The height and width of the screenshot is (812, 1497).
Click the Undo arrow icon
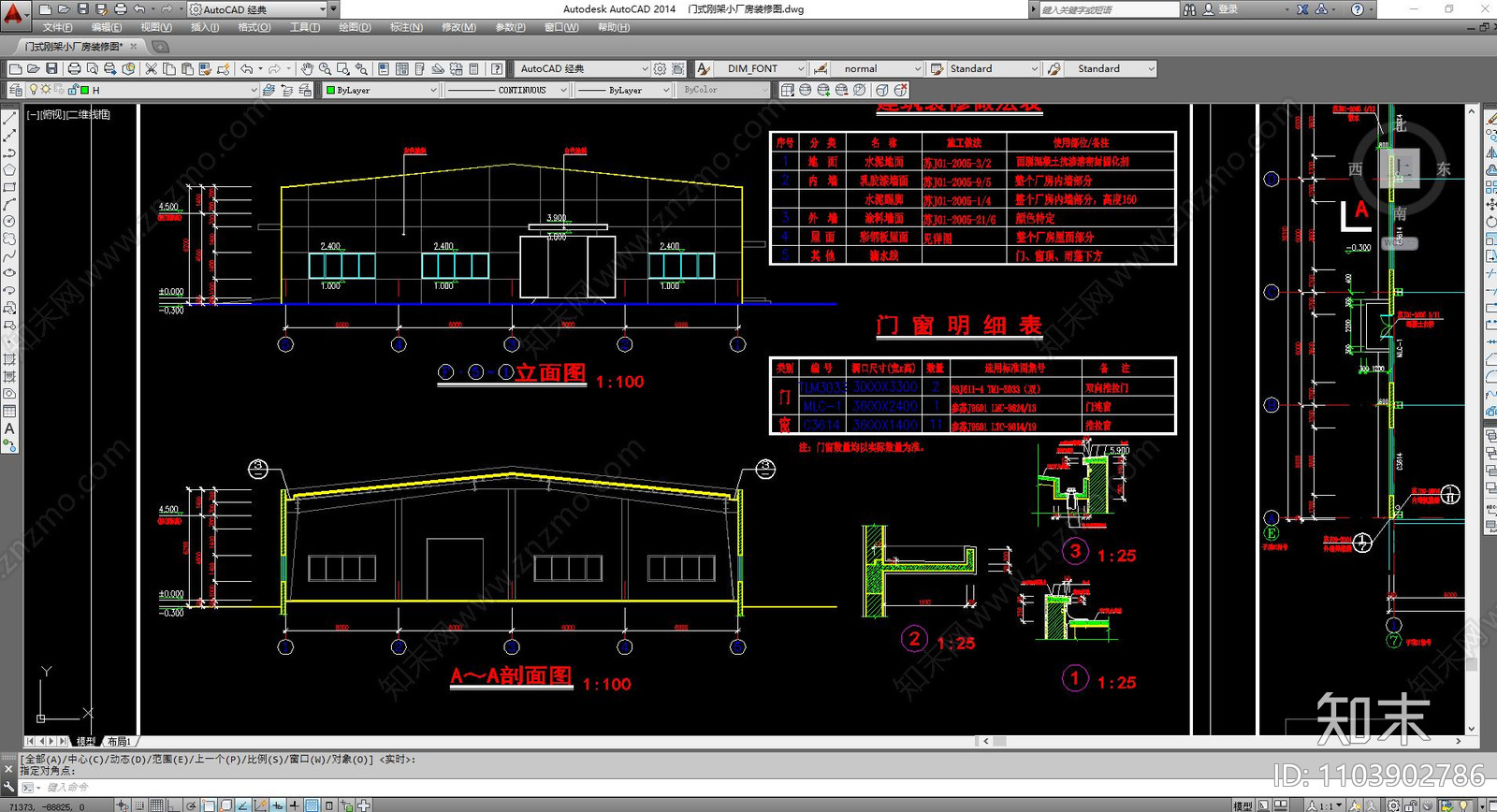[246, 69]
